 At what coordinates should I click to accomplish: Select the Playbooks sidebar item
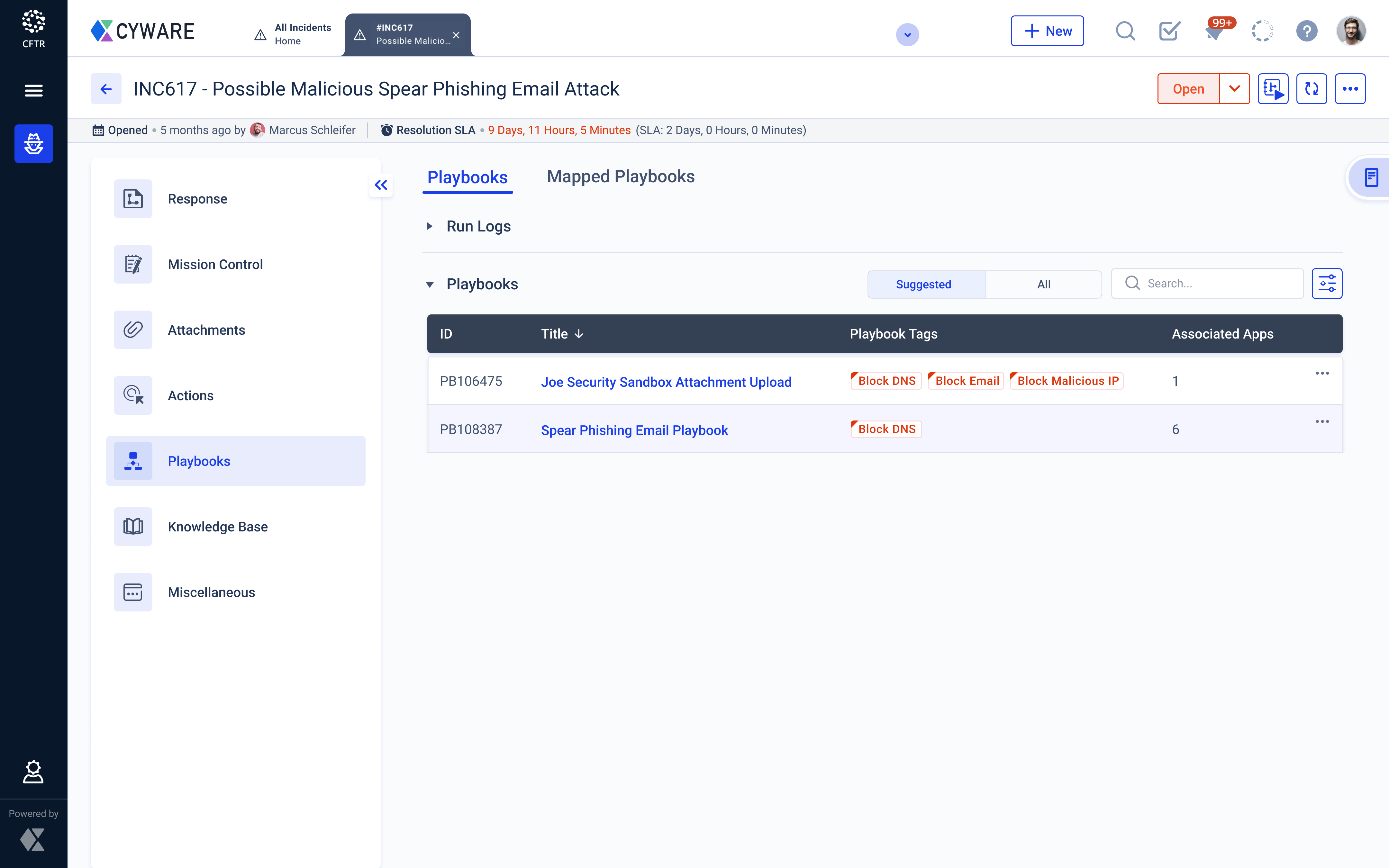click(x=236, y=461)
